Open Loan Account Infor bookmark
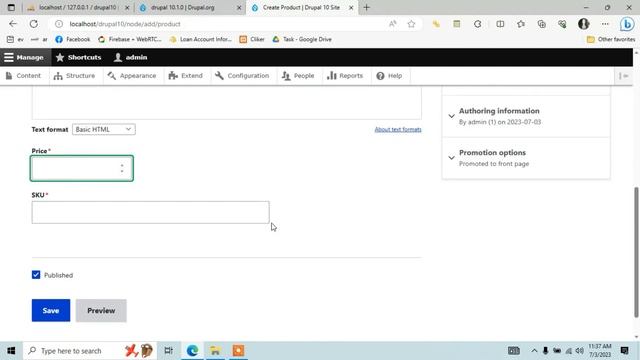640x360 pixels. 200,39
